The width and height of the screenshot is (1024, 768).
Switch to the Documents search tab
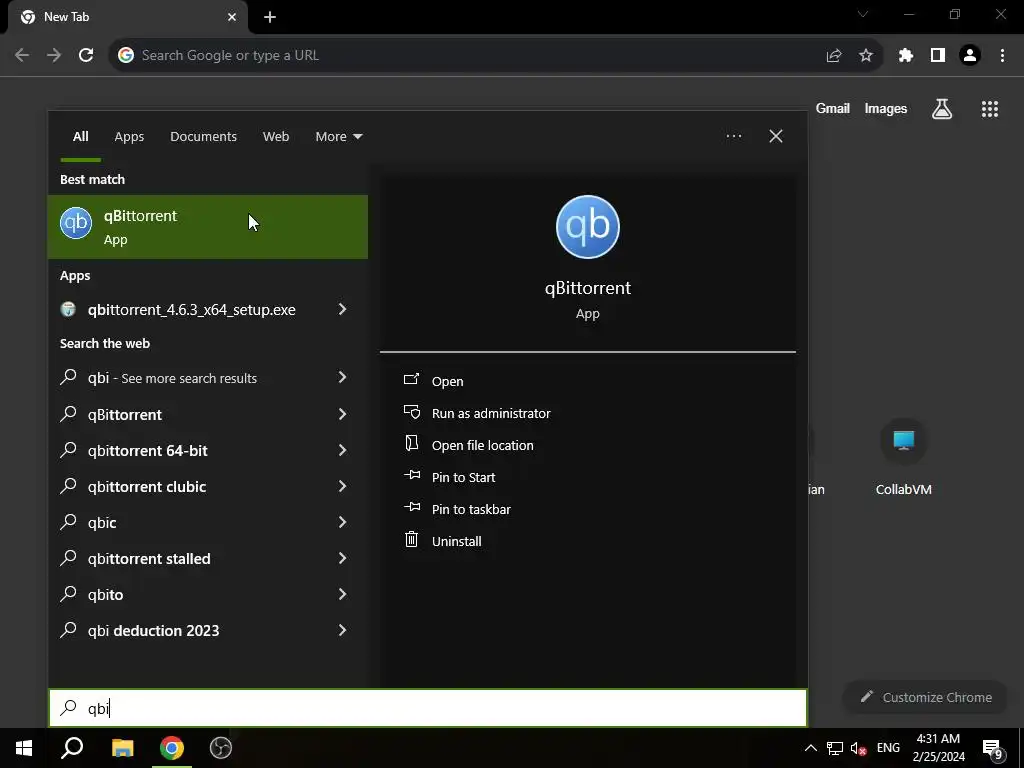coord(203,136)
